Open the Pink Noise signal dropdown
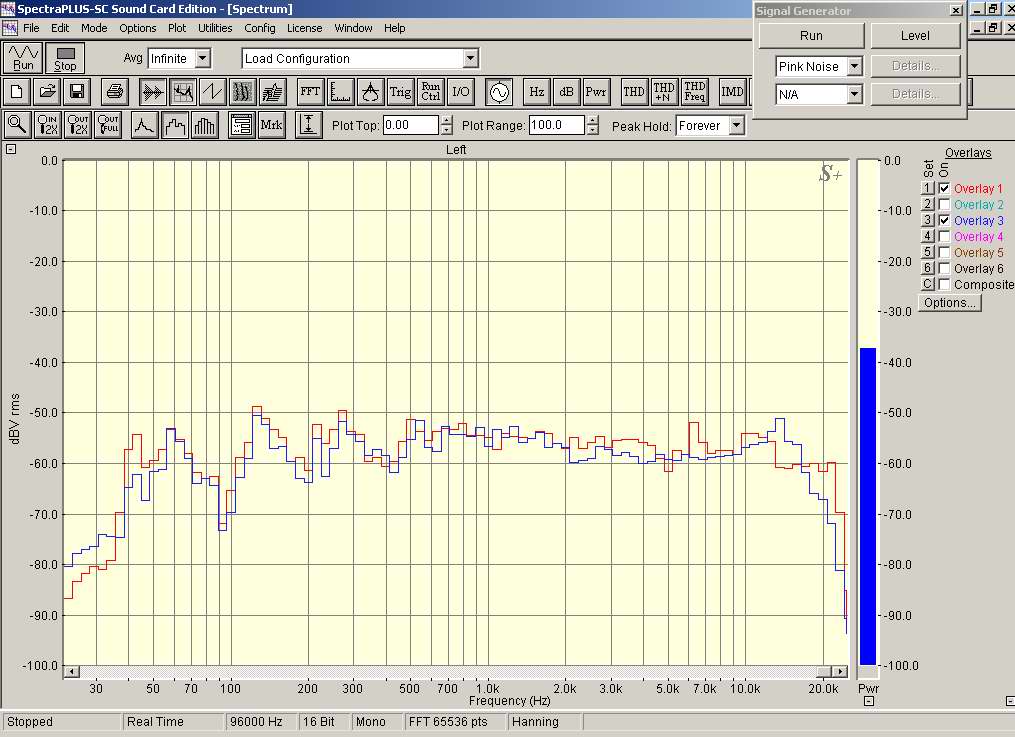Image resolution: width=1015 pixels, height=737 pixels. (854, 66)
